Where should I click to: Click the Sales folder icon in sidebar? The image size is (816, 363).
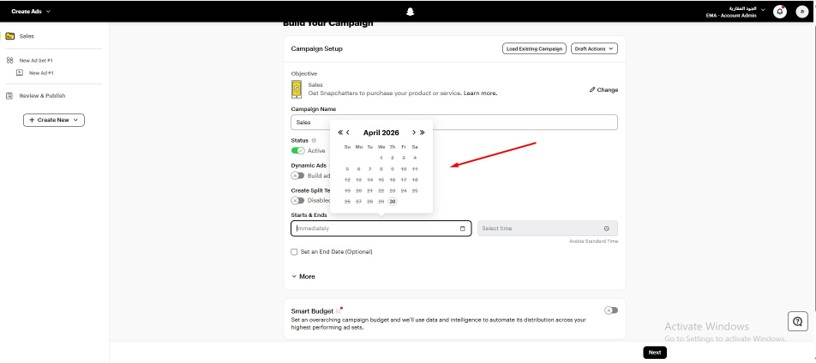[10, 36]
